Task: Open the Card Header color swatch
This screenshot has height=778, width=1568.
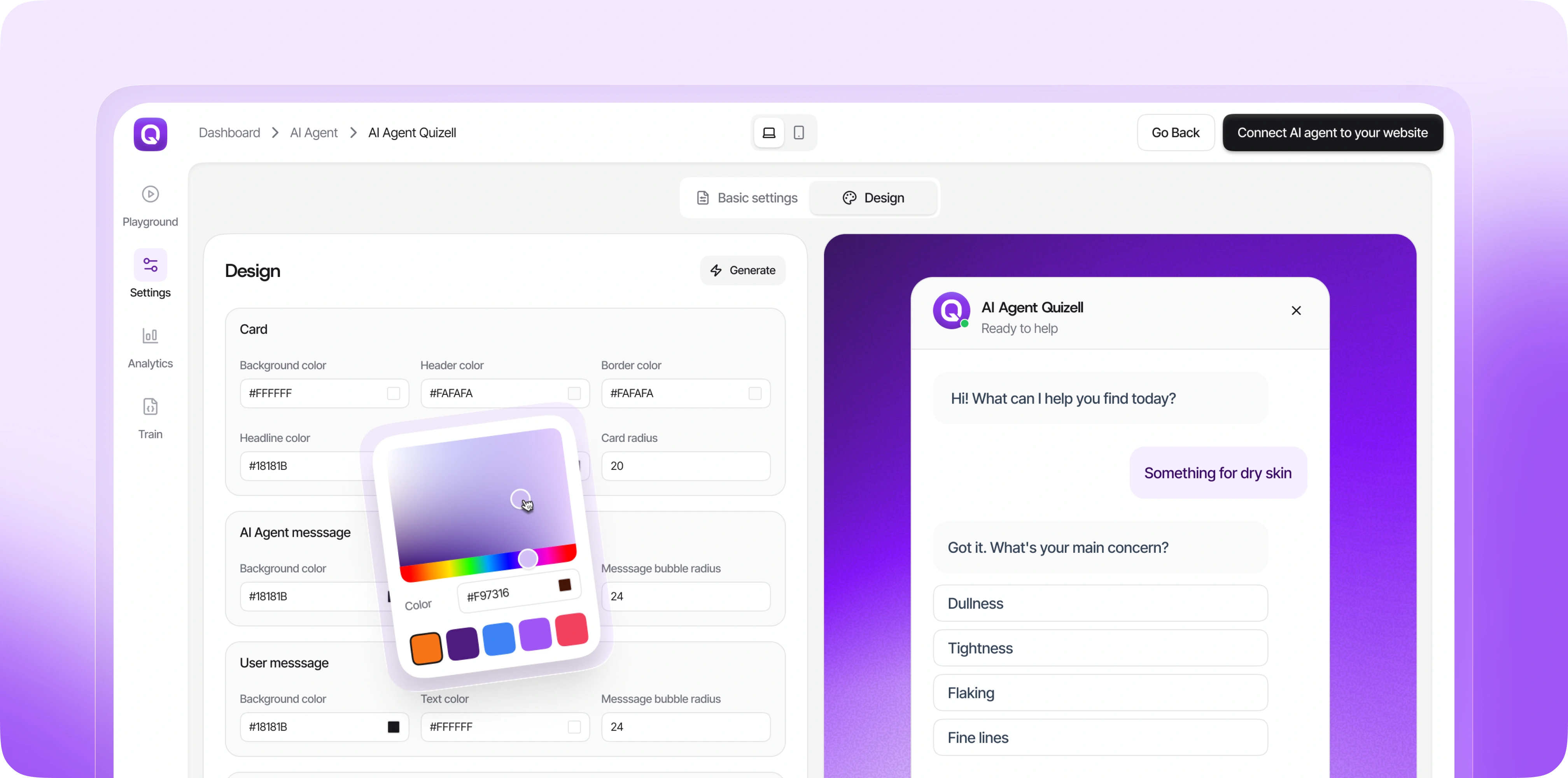Action: point(574,393)
